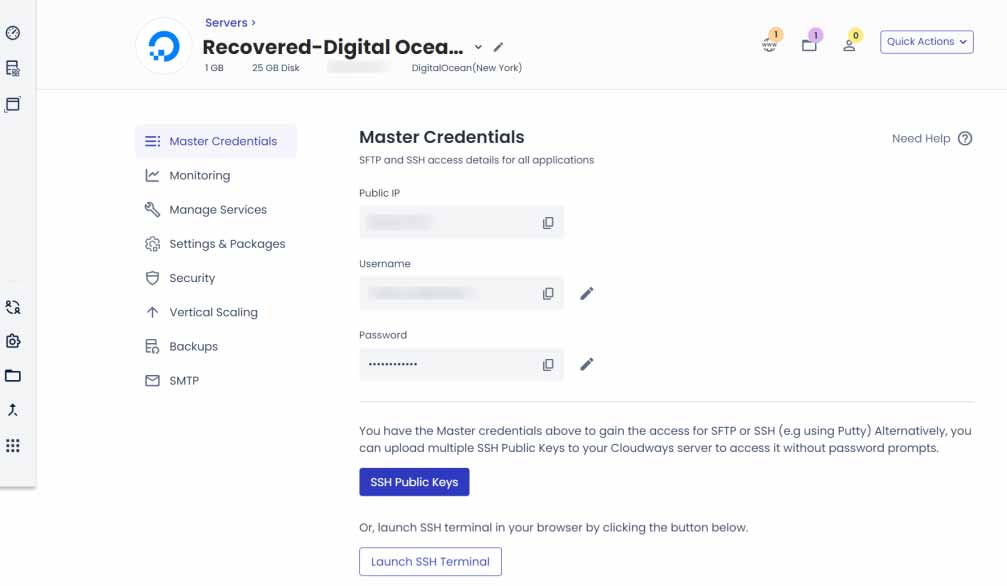The image size is (1007, 586).
Task: Open the projects folder icon in the left rail
Action: pos(13,376)
